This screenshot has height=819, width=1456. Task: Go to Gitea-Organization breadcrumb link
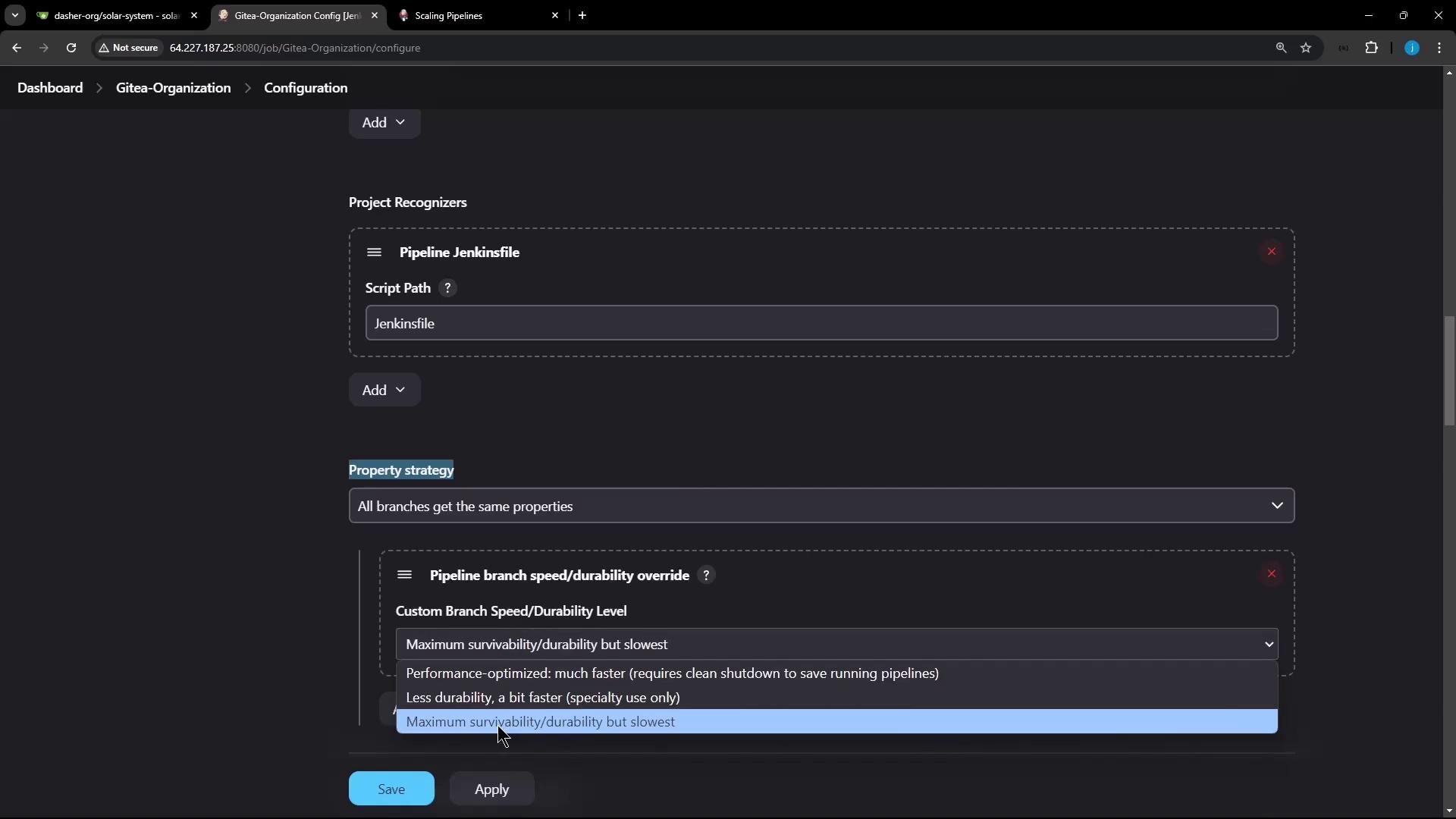point(173,88)
